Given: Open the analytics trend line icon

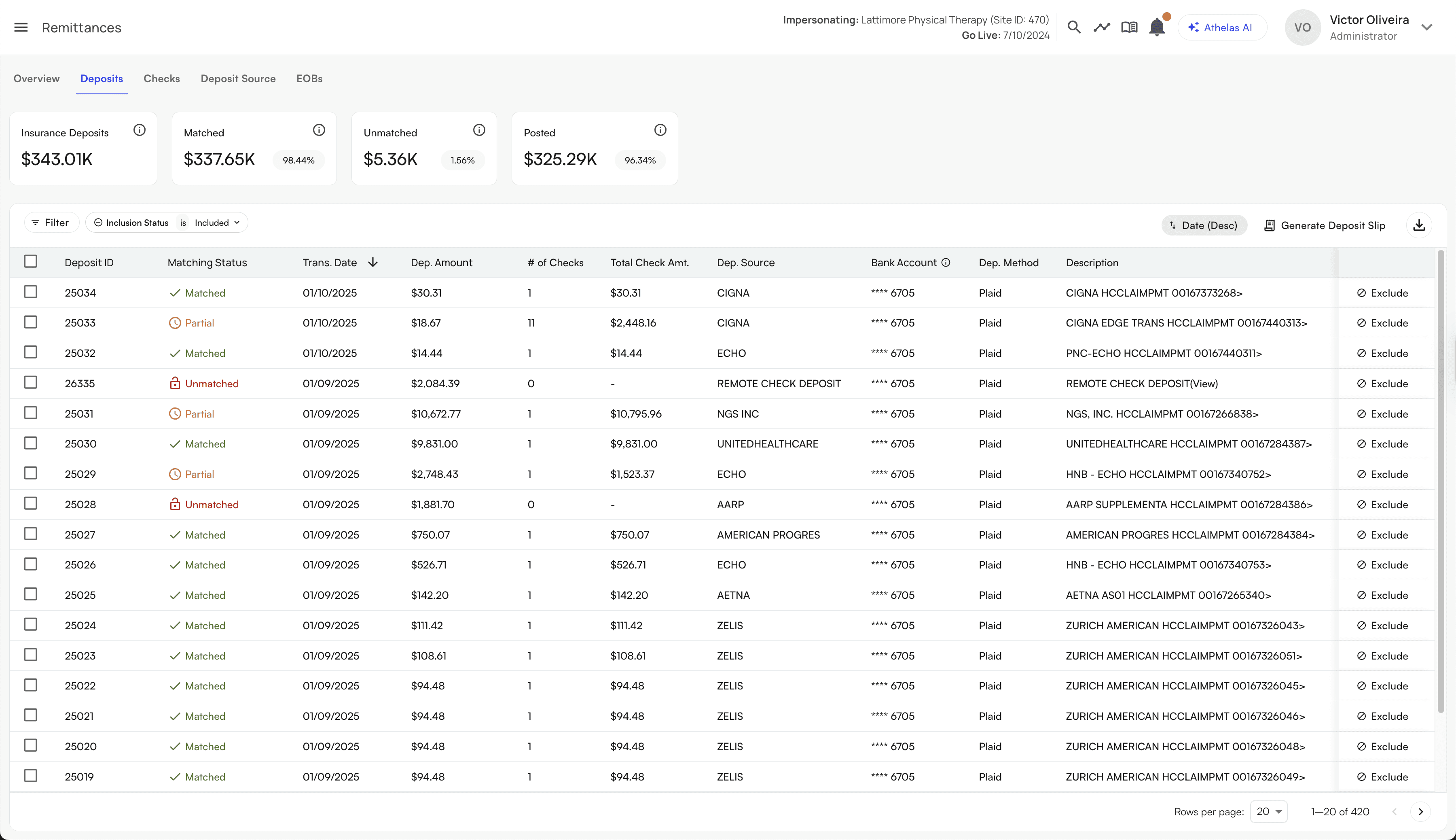Looking at the screenshot, I should point(1101,27).
